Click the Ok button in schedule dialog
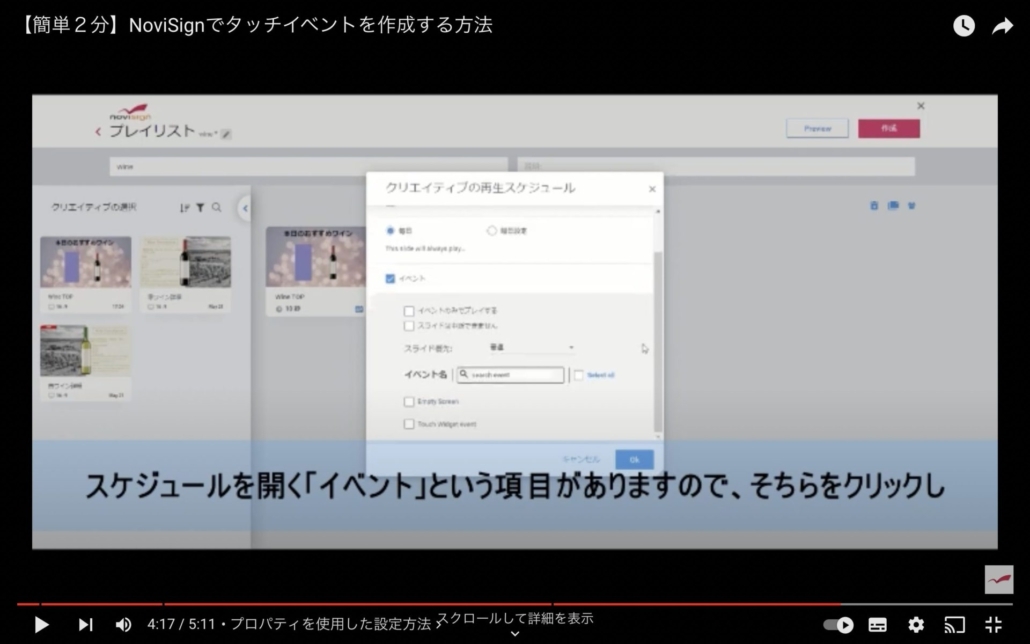Screen dimensions: 1030x644 (x=634, y=459)
